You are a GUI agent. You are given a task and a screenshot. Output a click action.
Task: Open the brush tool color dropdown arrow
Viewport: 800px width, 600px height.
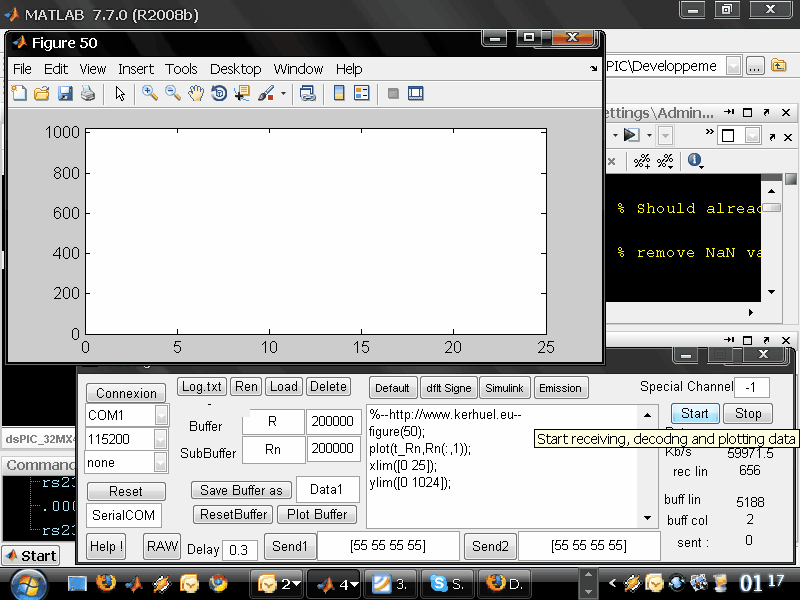tap(284, 94)
